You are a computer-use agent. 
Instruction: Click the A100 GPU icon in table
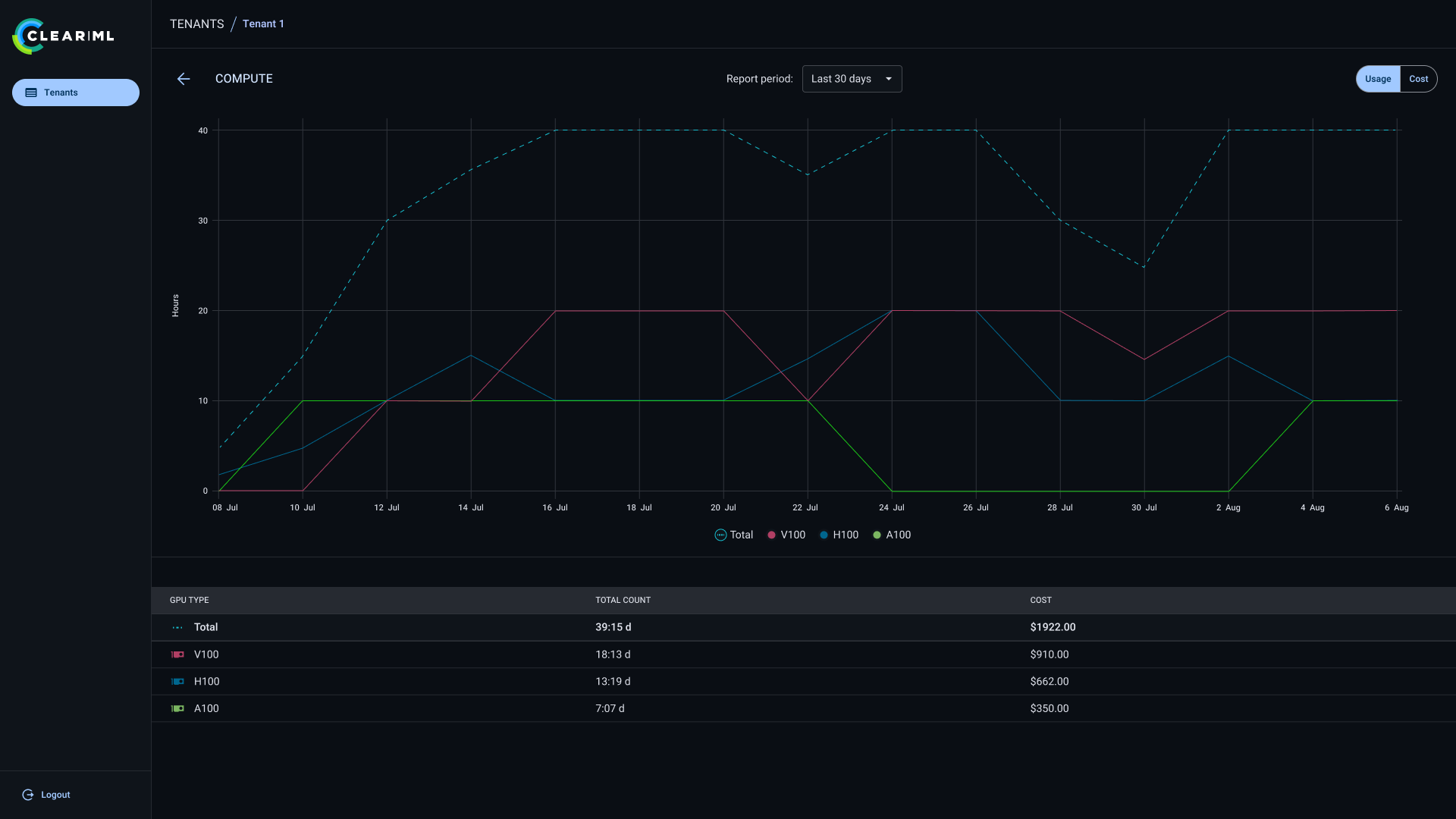(177, 708)
